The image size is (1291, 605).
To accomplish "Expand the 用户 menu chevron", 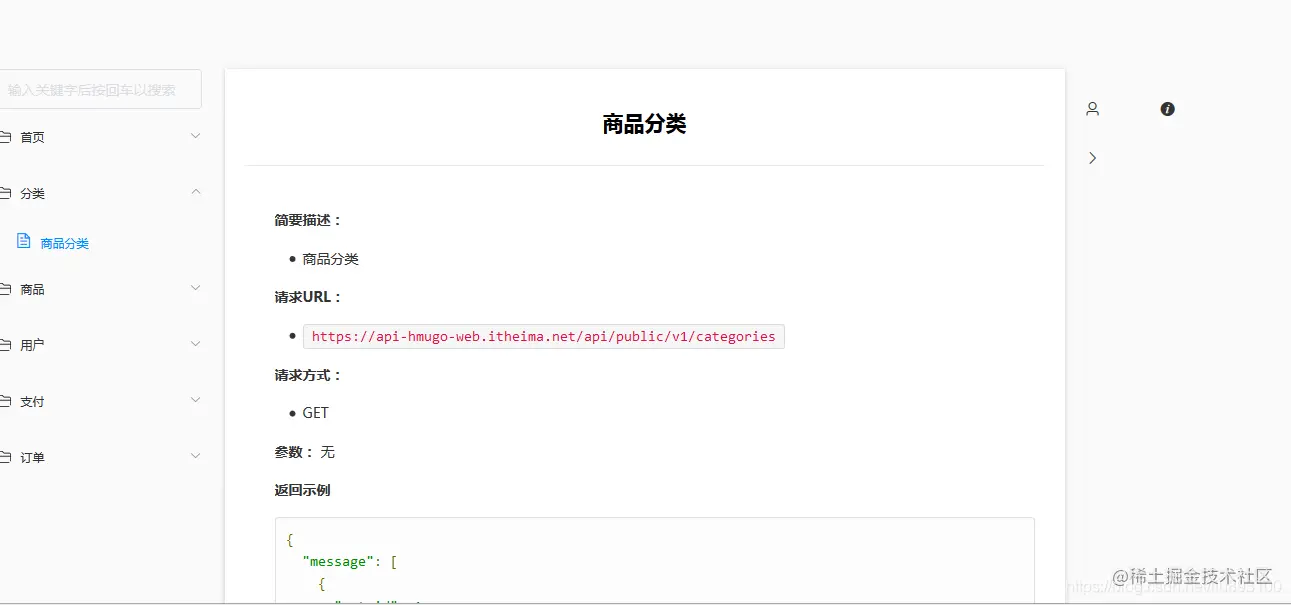I will pyautogui.click(x=195, y=344).
